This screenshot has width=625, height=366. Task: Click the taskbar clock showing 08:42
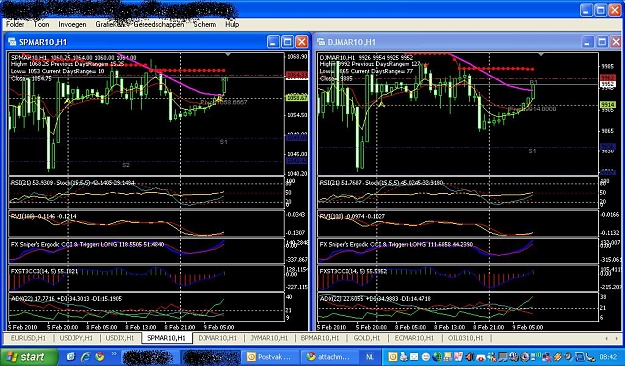(608, 357)
